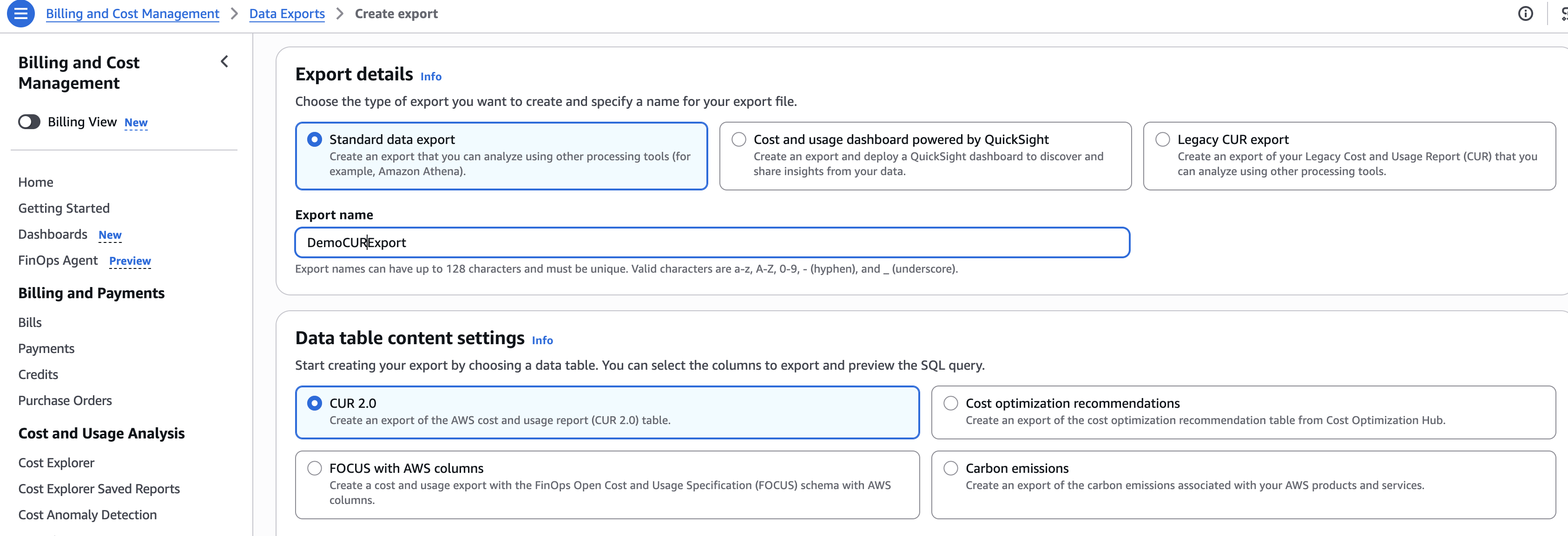Viewport: 1568px width, 536px height.
Task: Click the Data table content settings heading
Action: point(409,338)
